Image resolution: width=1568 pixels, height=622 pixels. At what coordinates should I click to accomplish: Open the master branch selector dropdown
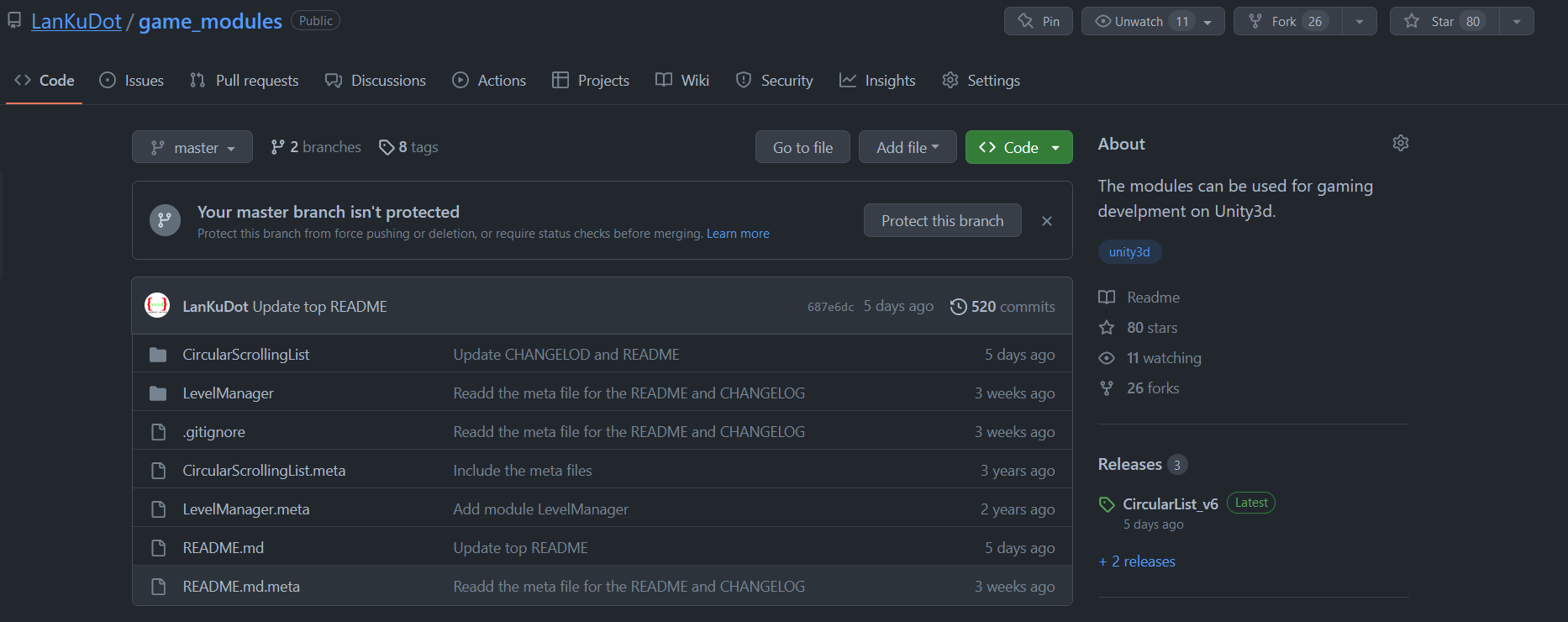(192, 147)
